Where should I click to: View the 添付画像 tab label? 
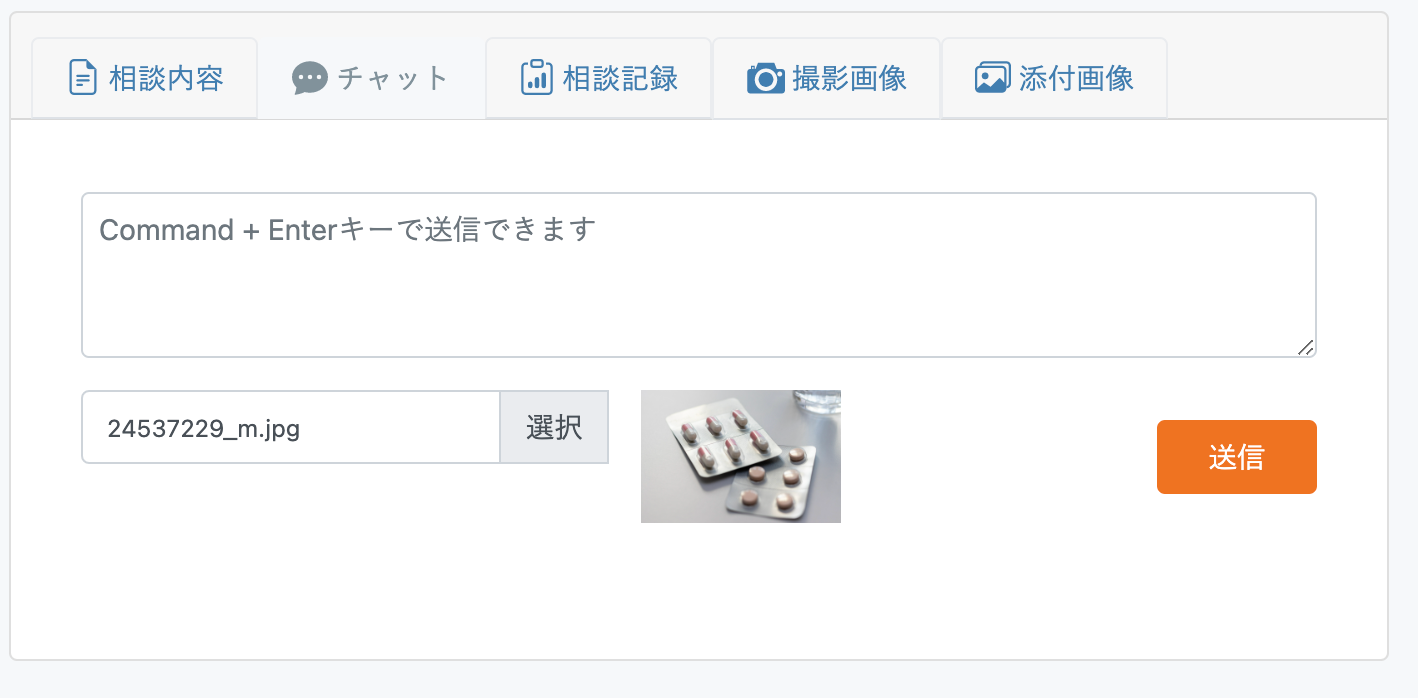(1076, 78)
